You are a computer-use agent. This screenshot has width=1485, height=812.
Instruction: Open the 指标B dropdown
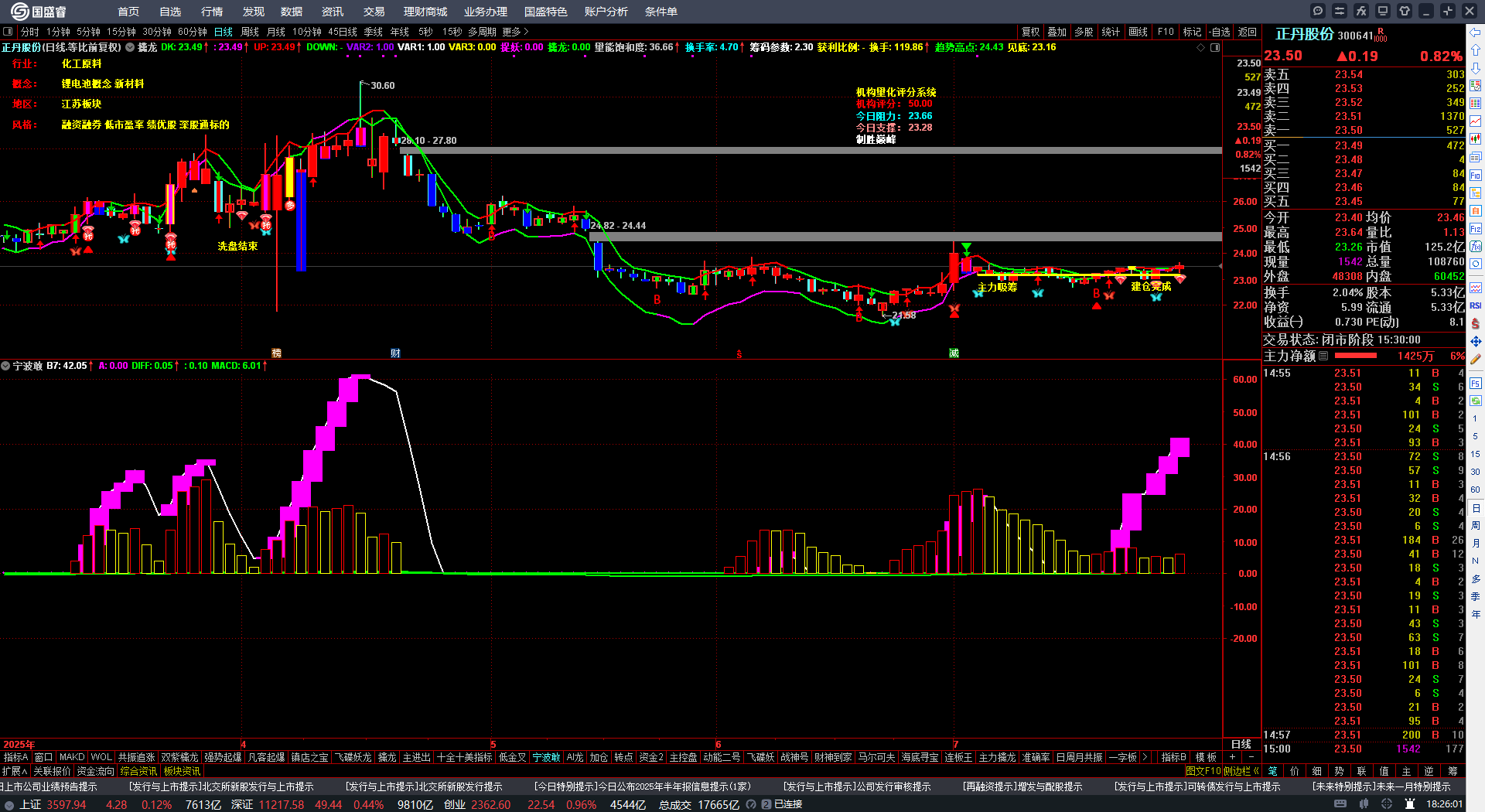(x=1173, y=757)
